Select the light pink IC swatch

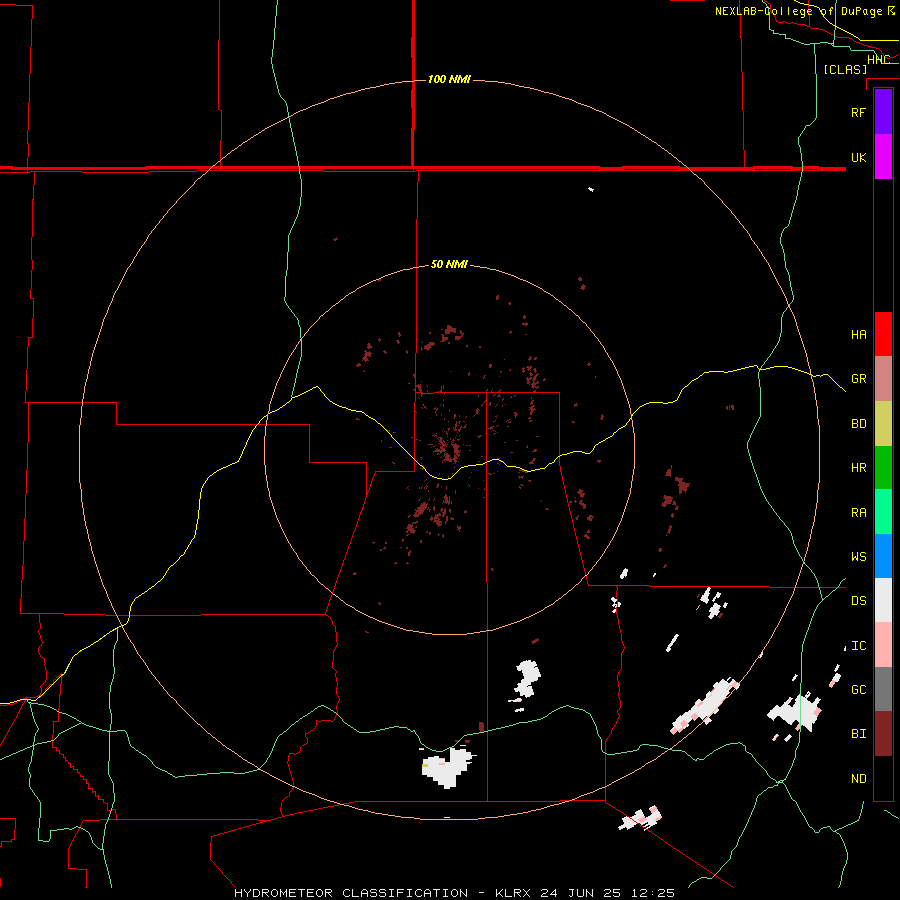click(883, 645)
